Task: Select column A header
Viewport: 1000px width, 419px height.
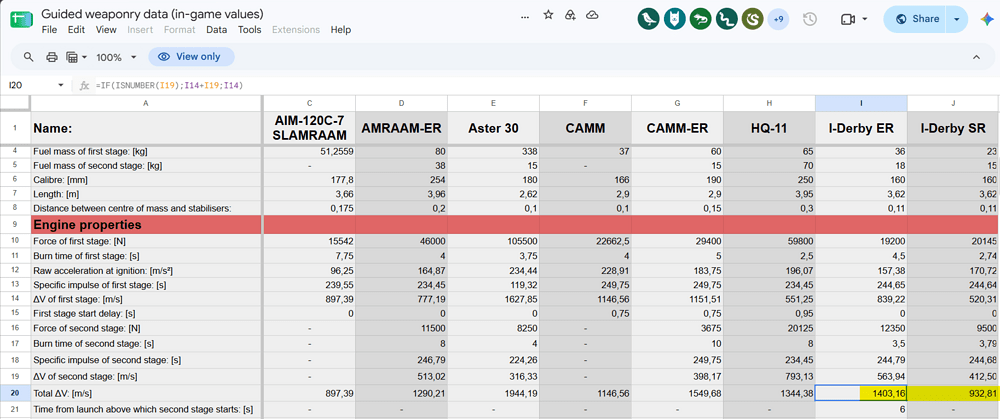Action: (x=146, y=103)
